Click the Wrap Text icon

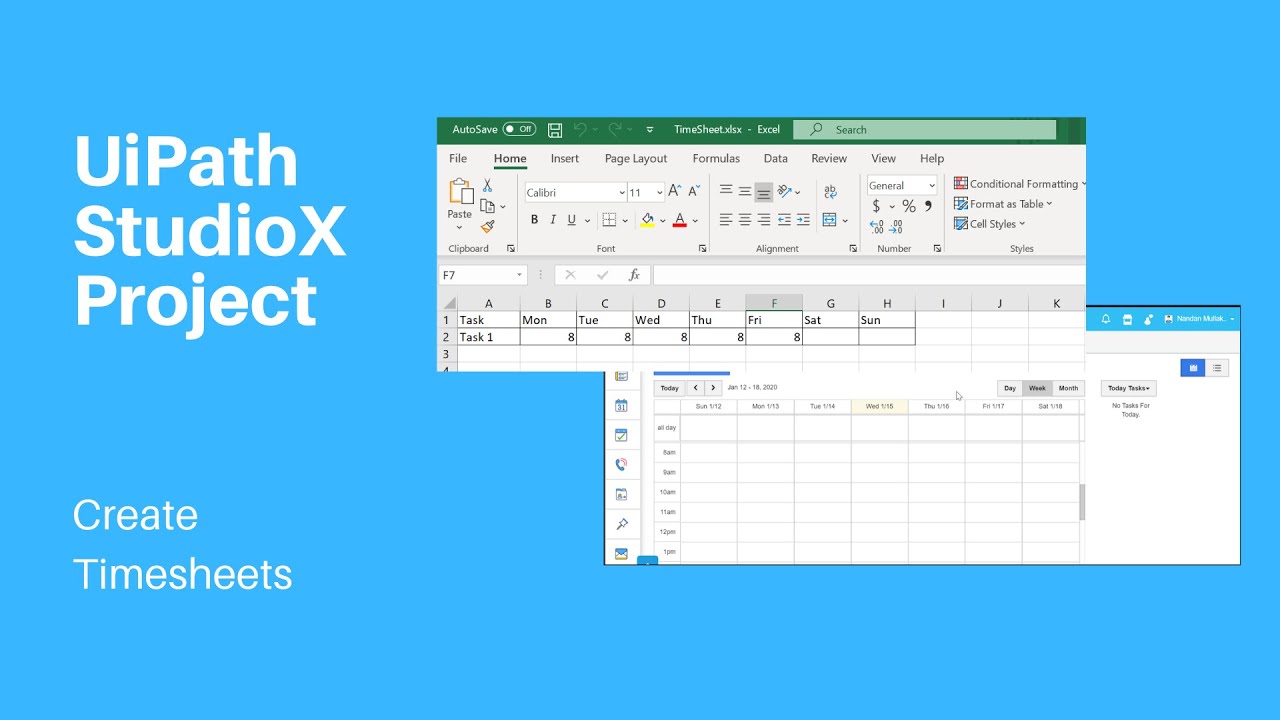click(x=830, y=191)
